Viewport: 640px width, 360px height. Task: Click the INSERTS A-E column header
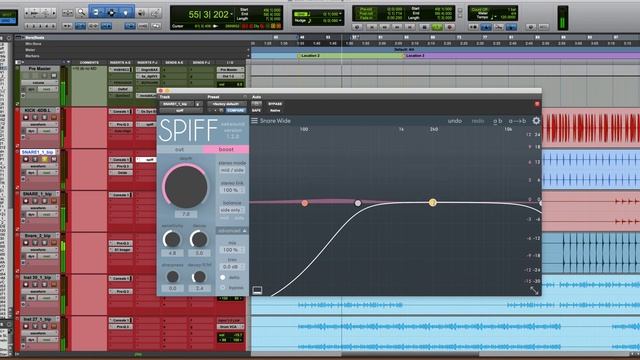point(120,62)
